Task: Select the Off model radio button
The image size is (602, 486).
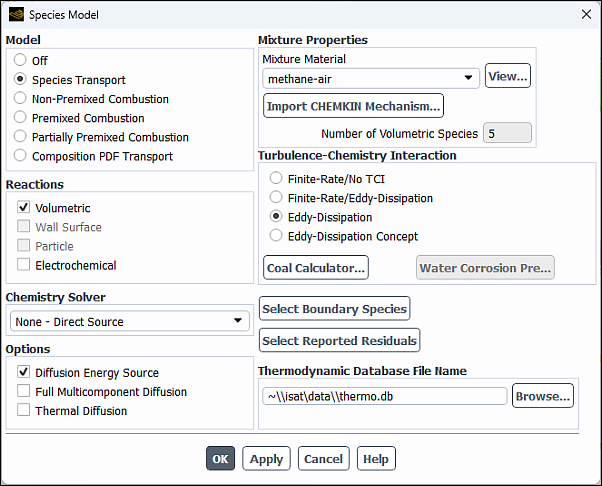Action: pyautogui.click(x=21, y=61)
